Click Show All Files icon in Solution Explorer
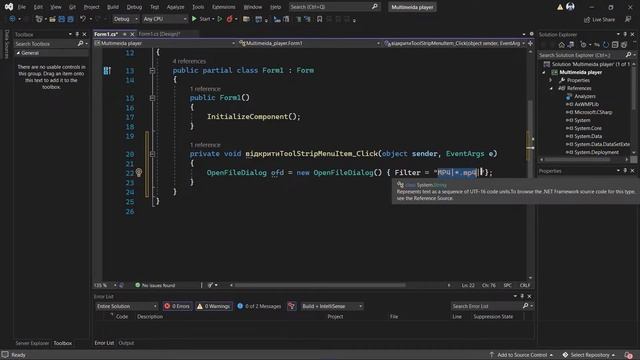Screen dimensions: 640x360 point(624,45)
